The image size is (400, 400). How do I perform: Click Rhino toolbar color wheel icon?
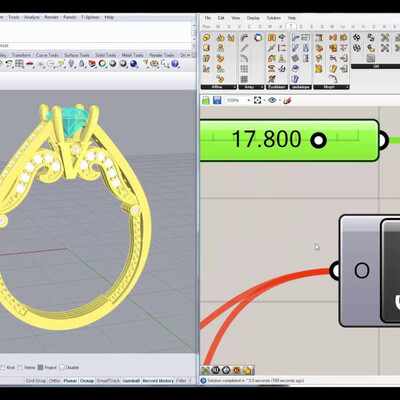[x=102, y=63]
